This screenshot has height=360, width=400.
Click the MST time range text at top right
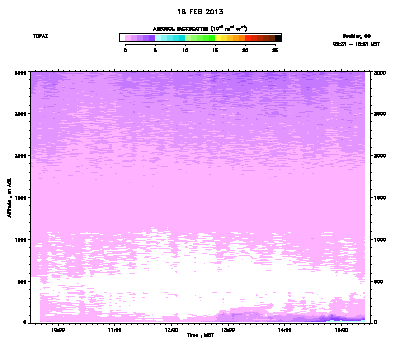[x=356, y=44]
